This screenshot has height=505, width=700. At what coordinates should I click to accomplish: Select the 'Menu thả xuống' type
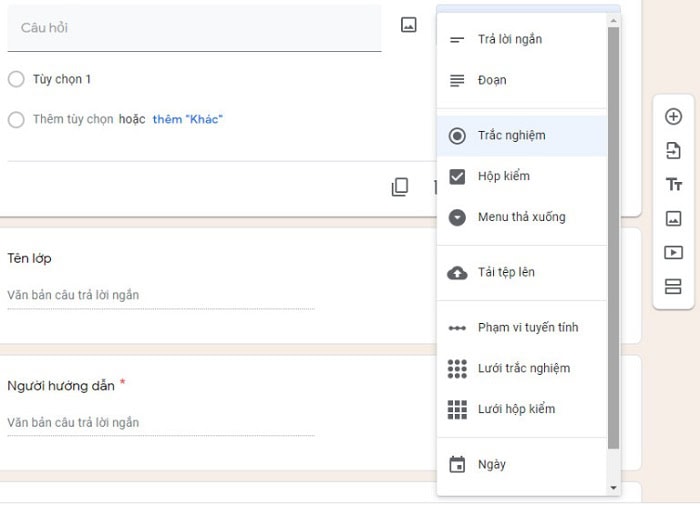point(521,217)
